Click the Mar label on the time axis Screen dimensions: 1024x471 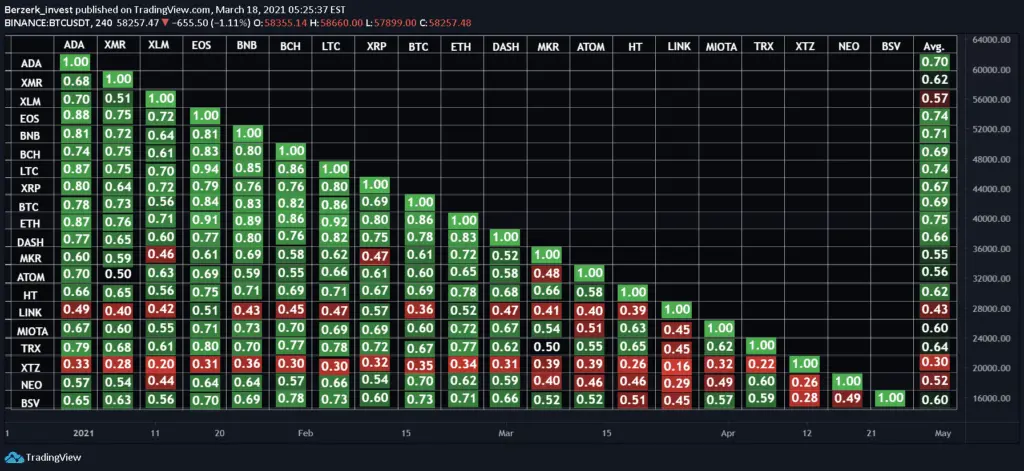tap(505, 433)
